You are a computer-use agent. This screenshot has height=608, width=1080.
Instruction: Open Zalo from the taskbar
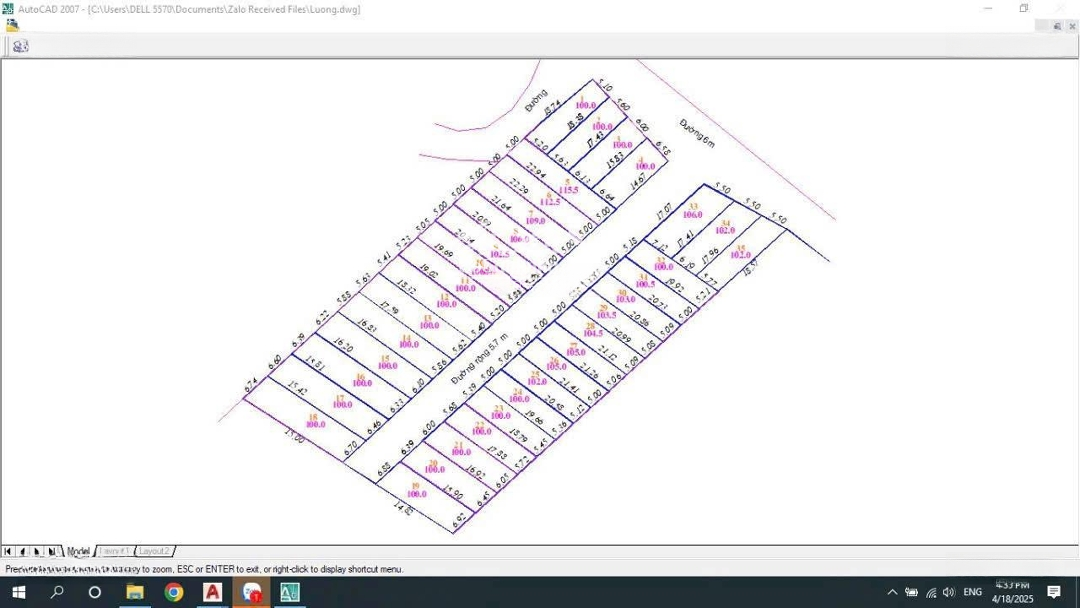[251, 592]
